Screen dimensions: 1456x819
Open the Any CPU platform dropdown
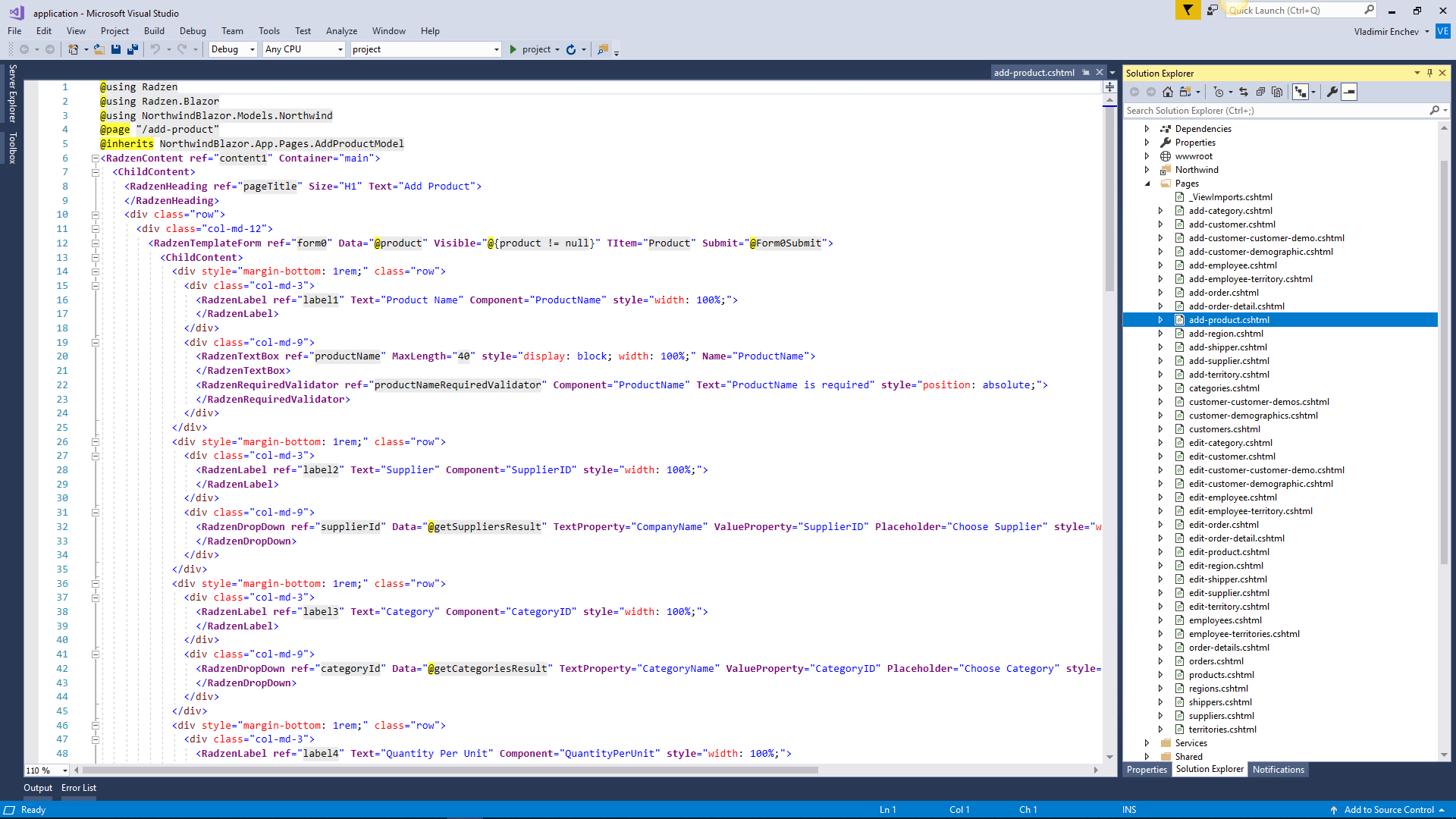tap(304, 49)
